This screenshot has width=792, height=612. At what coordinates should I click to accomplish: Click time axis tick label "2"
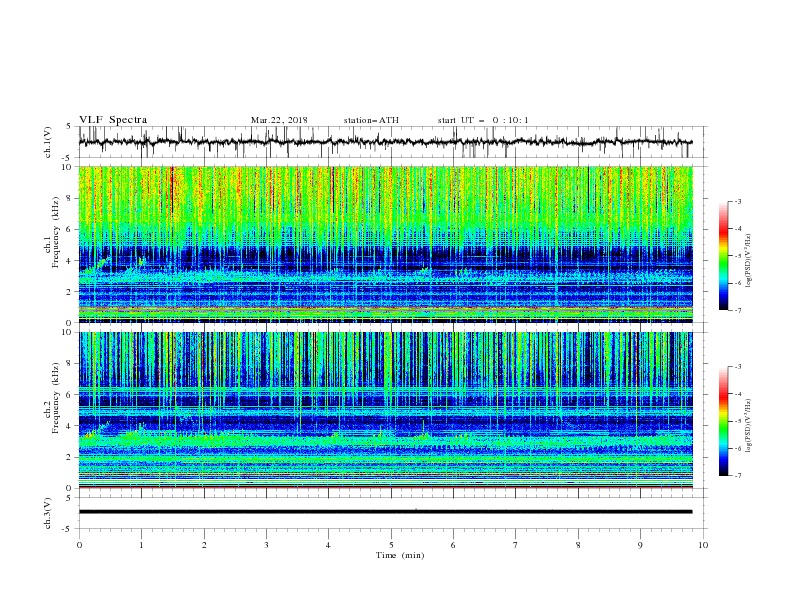coord(204,545)
